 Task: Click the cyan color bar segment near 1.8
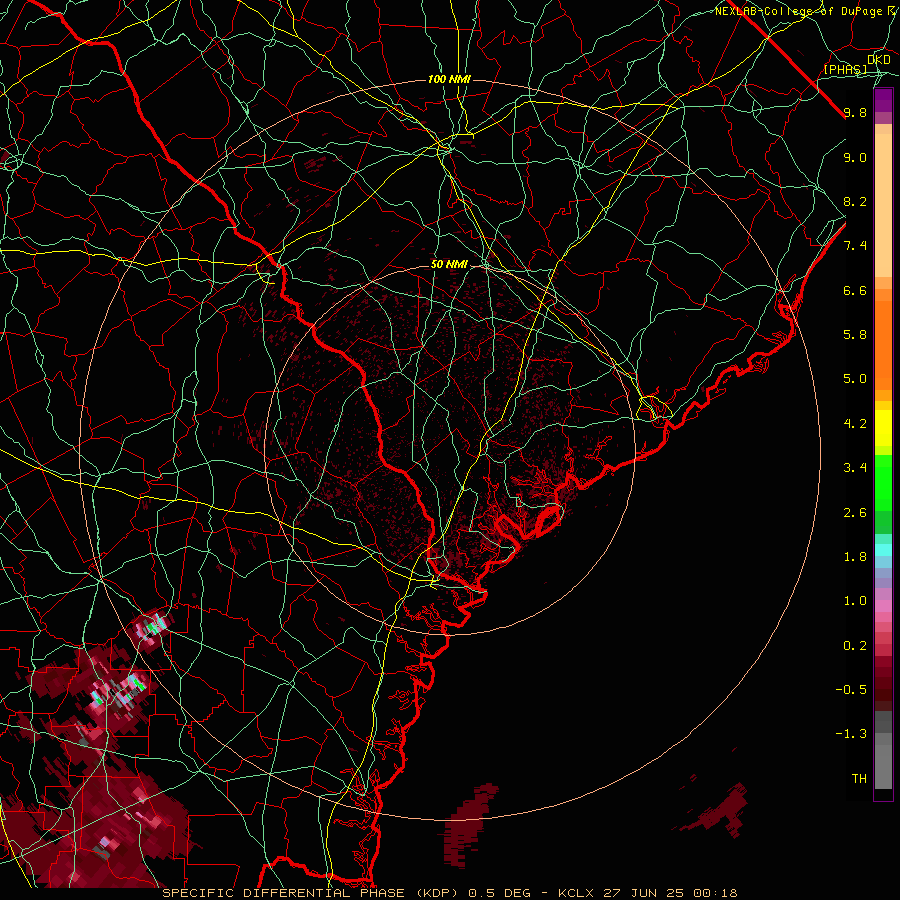click(x=883, y=550)
